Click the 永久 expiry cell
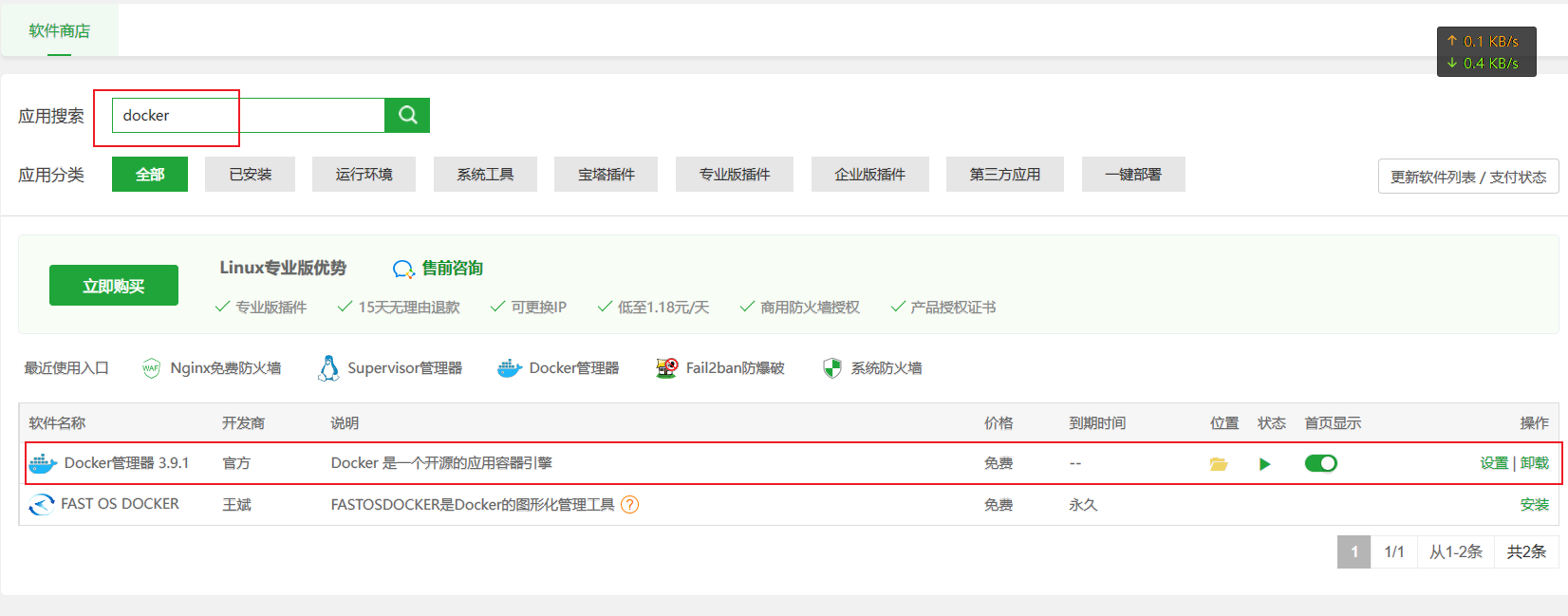 pyautogui.click(x=1083, y=505)
